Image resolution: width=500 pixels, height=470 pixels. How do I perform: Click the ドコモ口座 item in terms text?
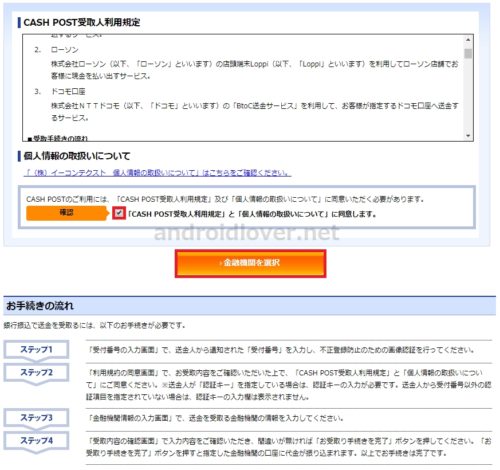pyautogui.click(x=68, y=92)
